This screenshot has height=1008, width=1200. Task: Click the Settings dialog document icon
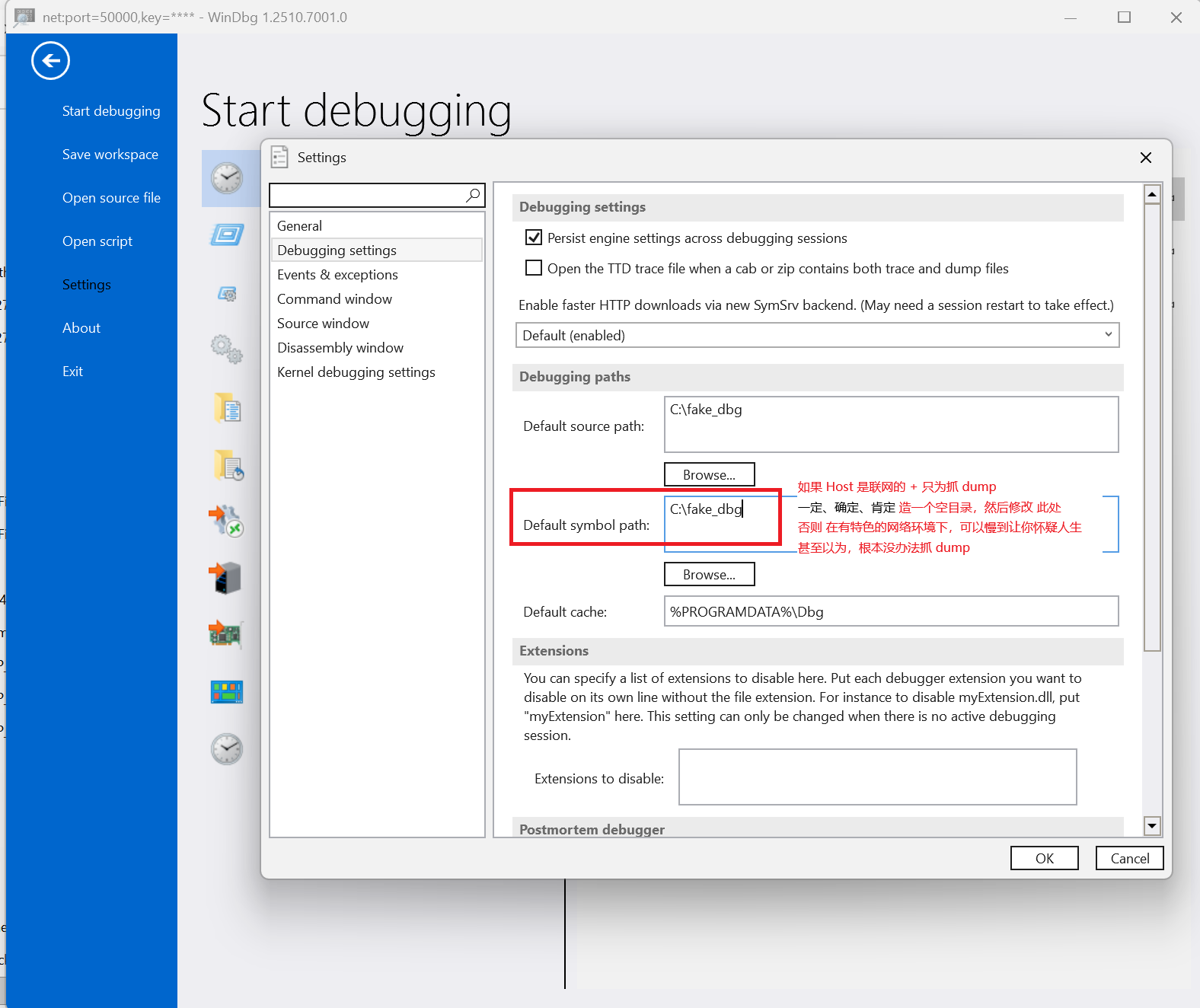click(x=280, y=157)
